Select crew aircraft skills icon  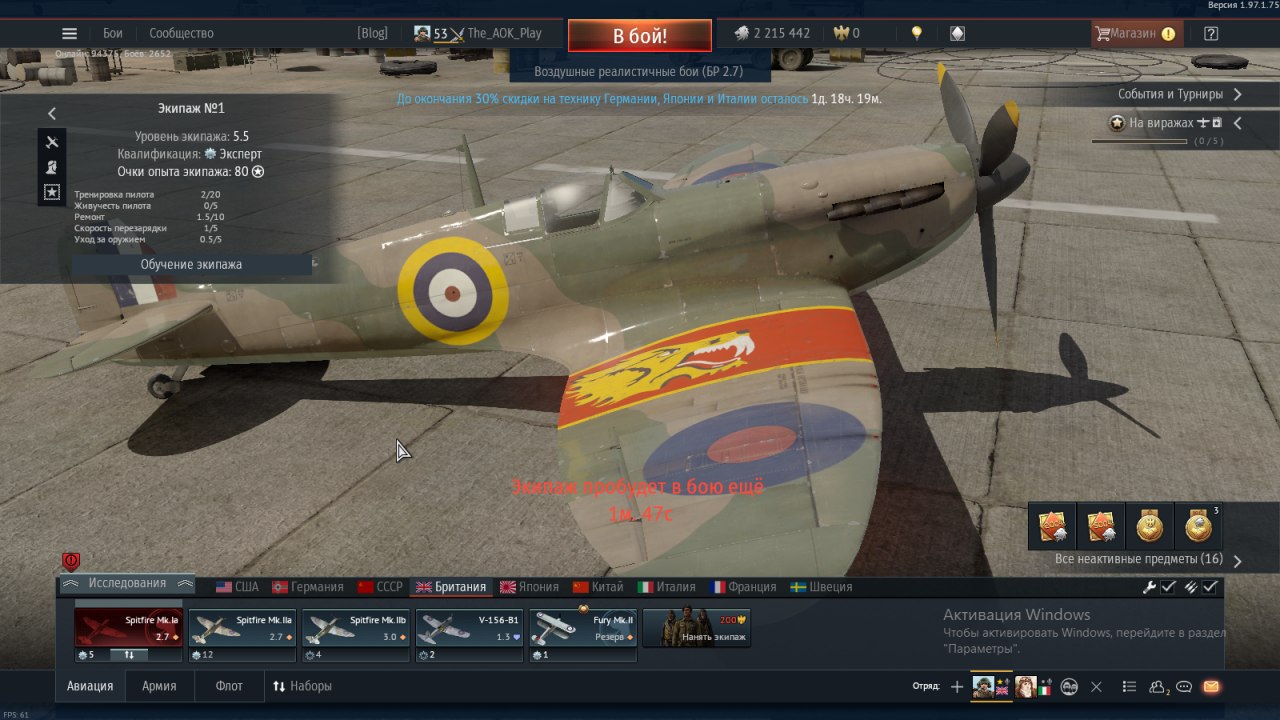click(52, 141)
